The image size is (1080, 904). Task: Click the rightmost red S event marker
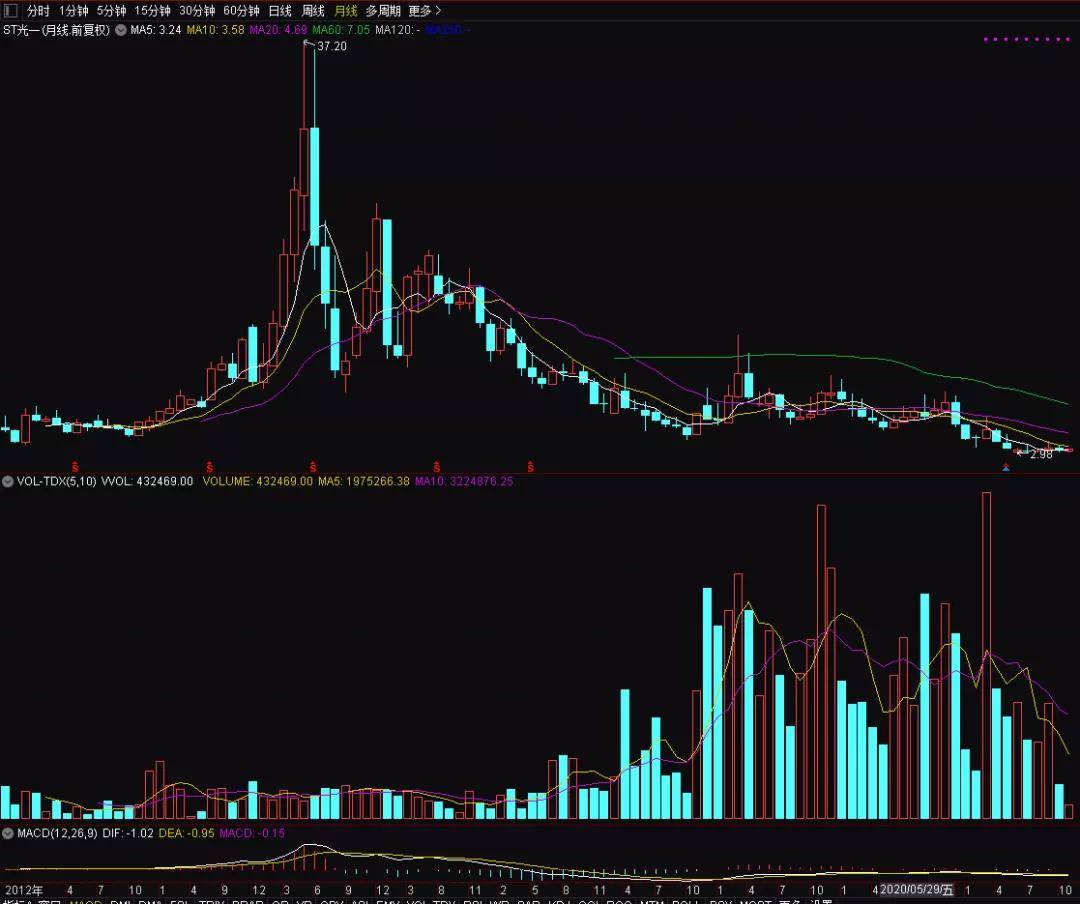click(x=530, y=466)
